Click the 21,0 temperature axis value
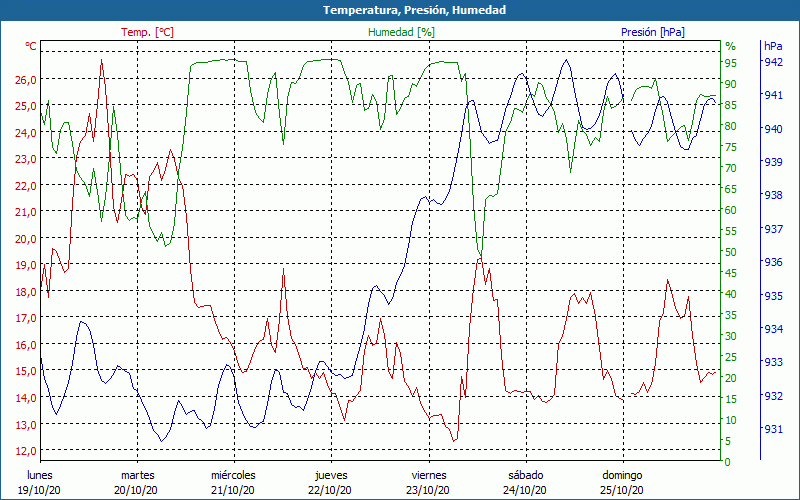Viewport: 800px width, 500px height. (27, 212)
